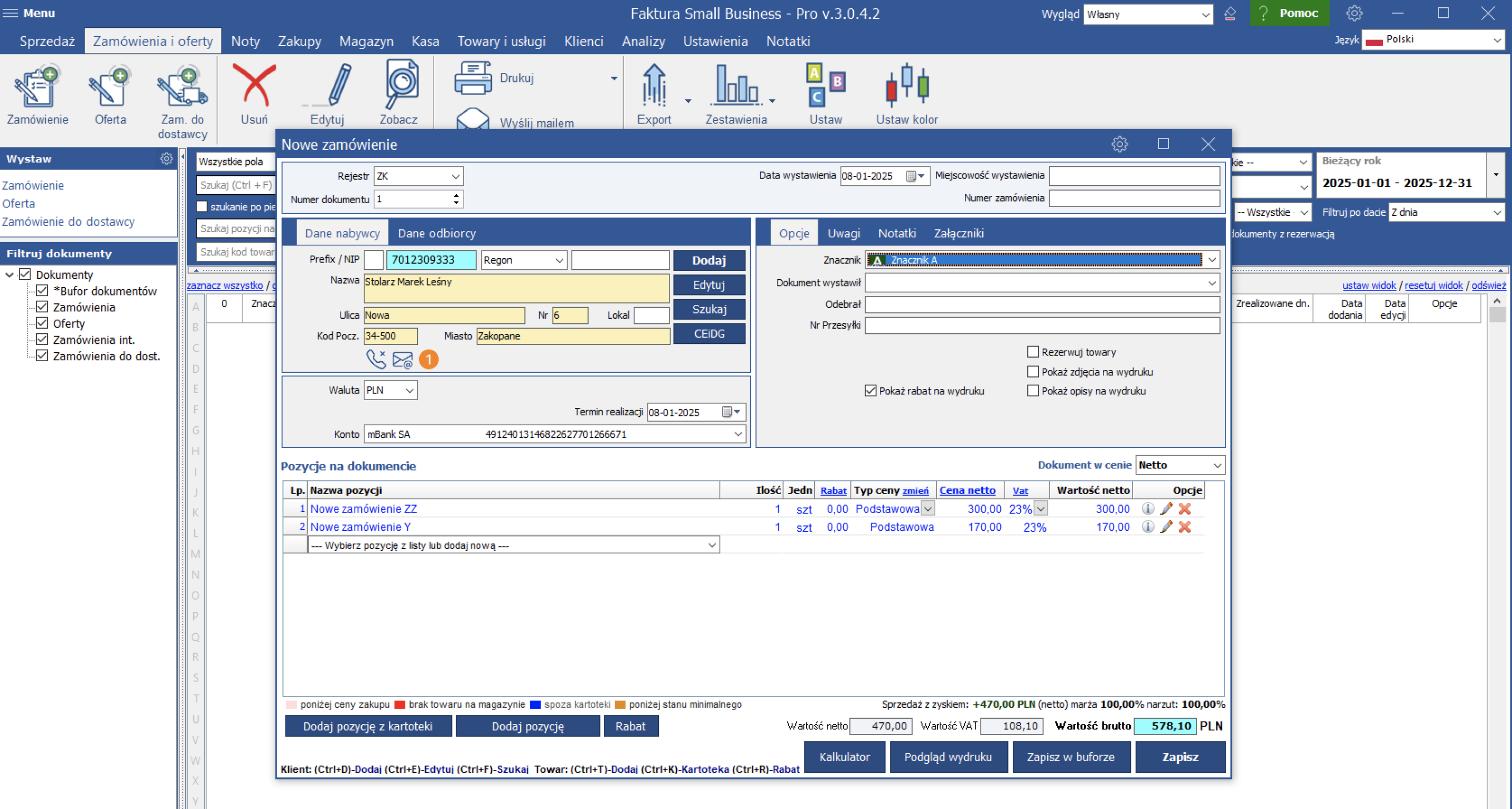Image resolution: width=1512 pixels, height=809 pixels.
Task: Uncheck the Zamówienia do dost. filter
Action: (x=41, y=356)
